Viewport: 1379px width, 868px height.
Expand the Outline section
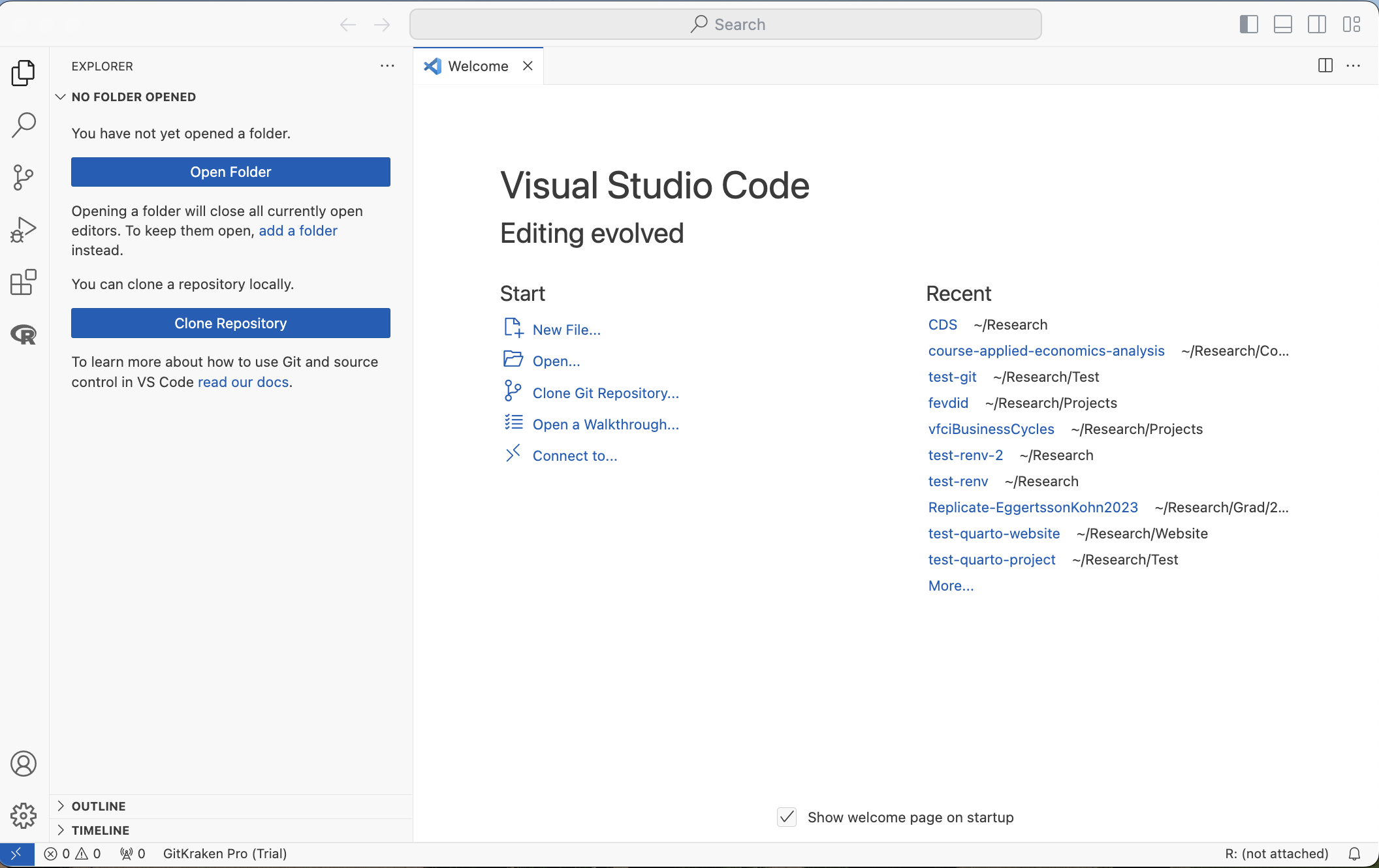click(x=98, y=806)
